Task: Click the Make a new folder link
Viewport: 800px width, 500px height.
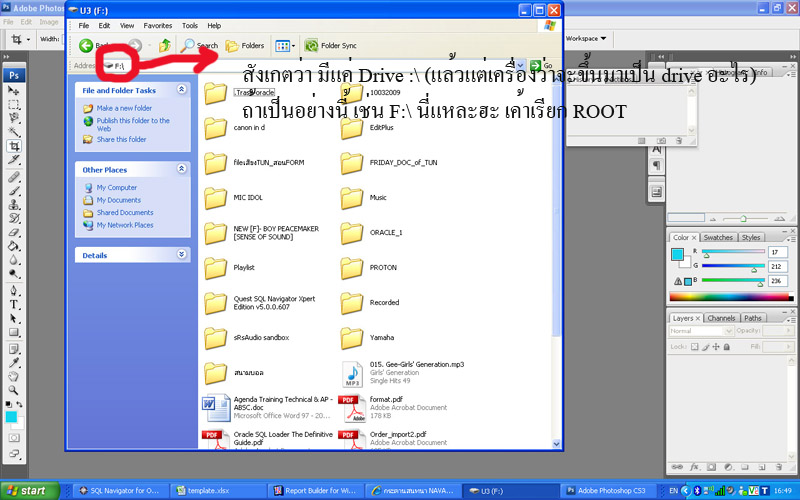Action: point(124,108)
